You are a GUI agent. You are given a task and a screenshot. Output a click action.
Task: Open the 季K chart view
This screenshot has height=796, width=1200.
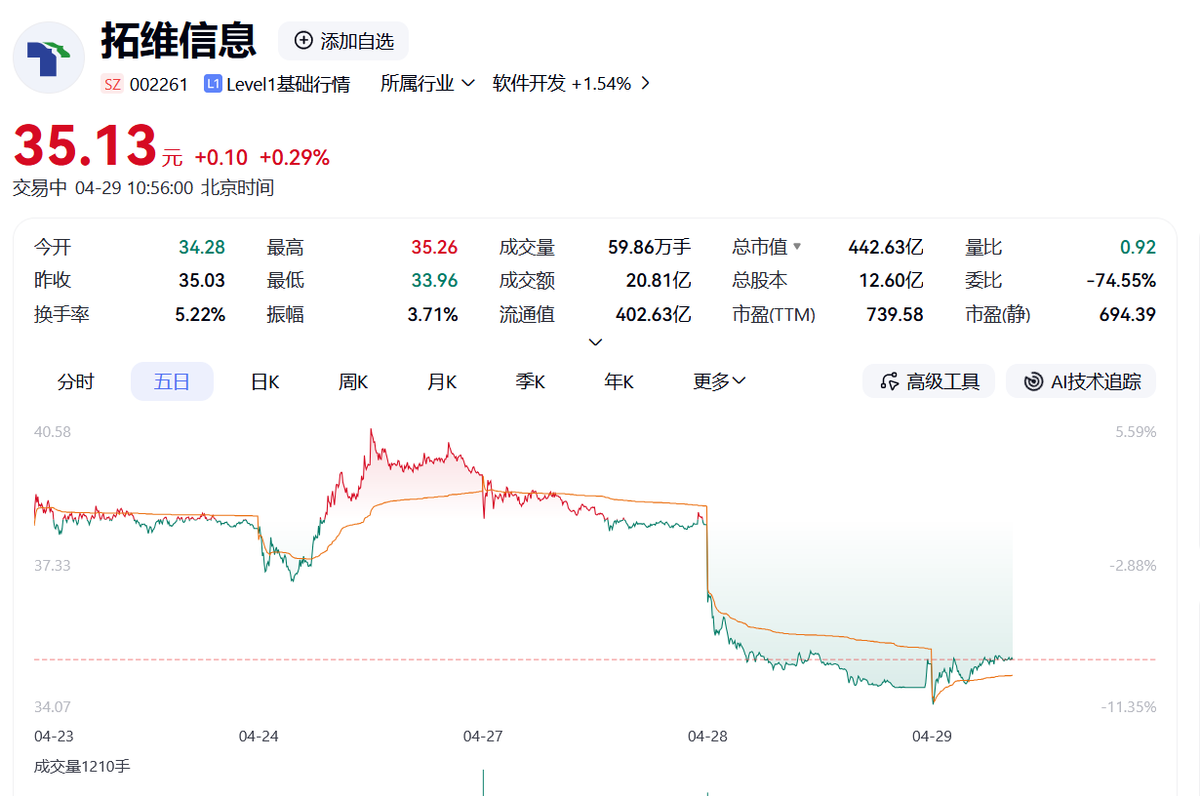tap(530, 381)
